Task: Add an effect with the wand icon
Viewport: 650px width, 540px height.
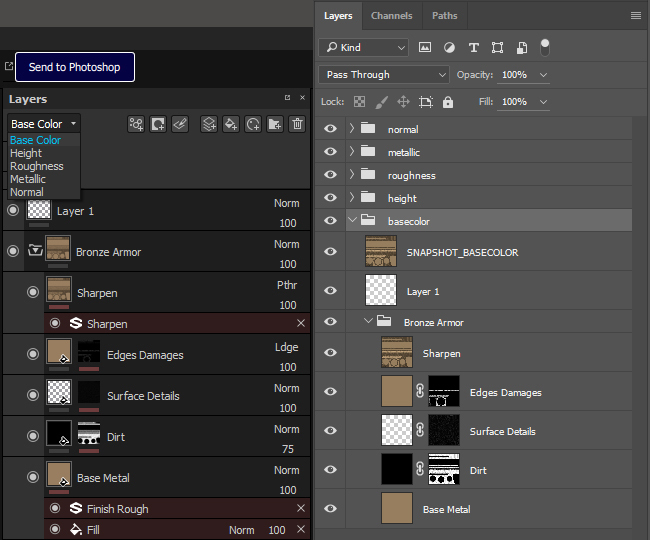Action: pos(136,124)
